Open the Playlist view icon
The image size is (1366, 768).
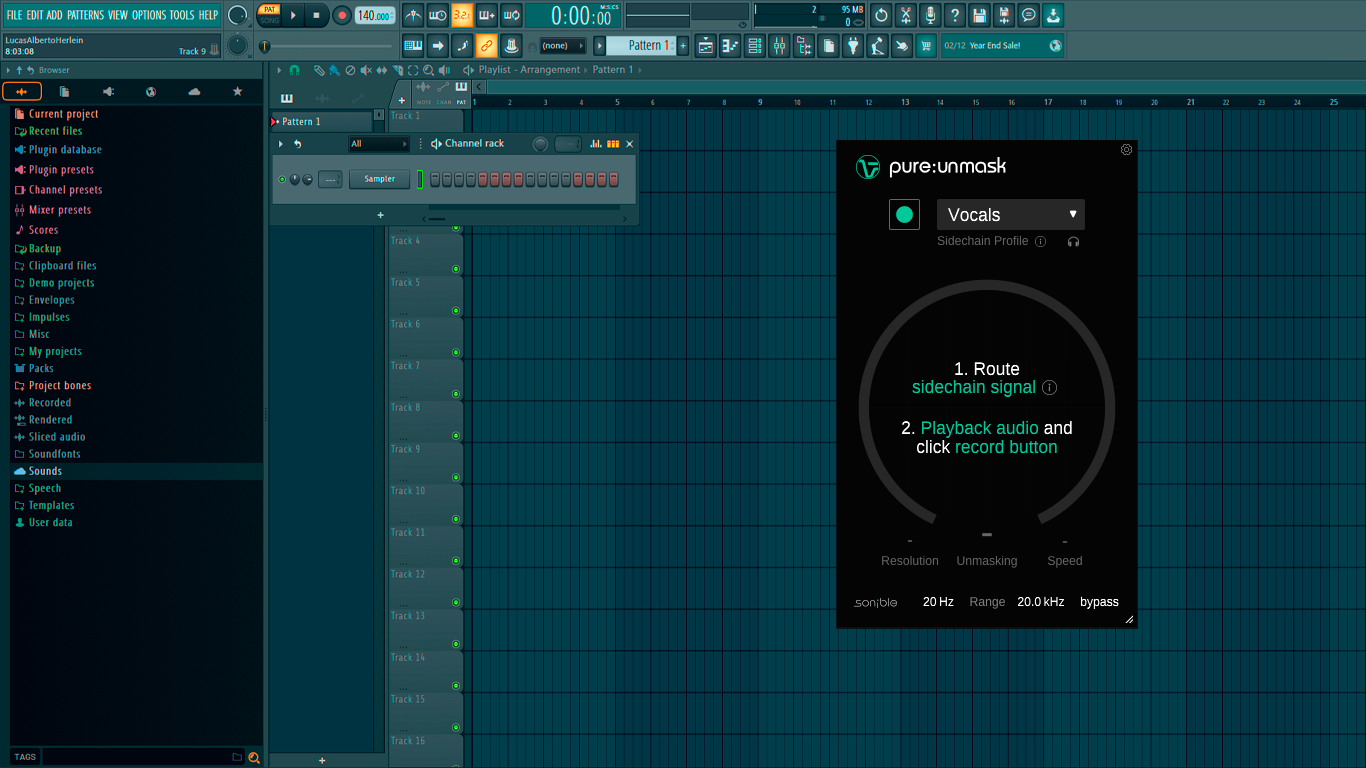coord(706,45)
